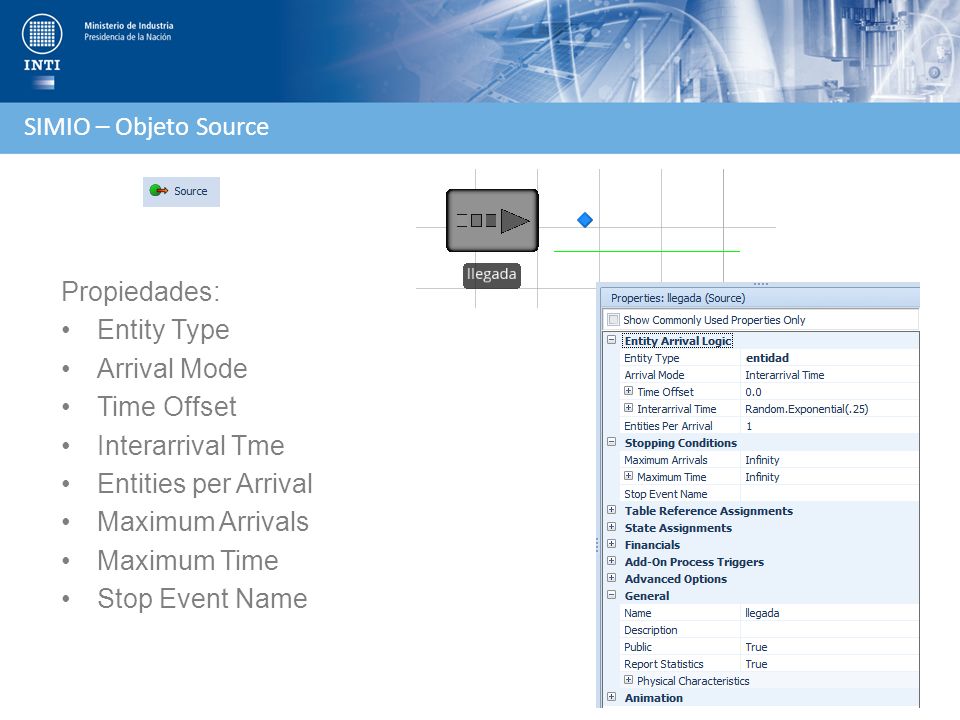The image size is (960, 720).
Task: Click the Entity Type value entidad
Action: 830,358
